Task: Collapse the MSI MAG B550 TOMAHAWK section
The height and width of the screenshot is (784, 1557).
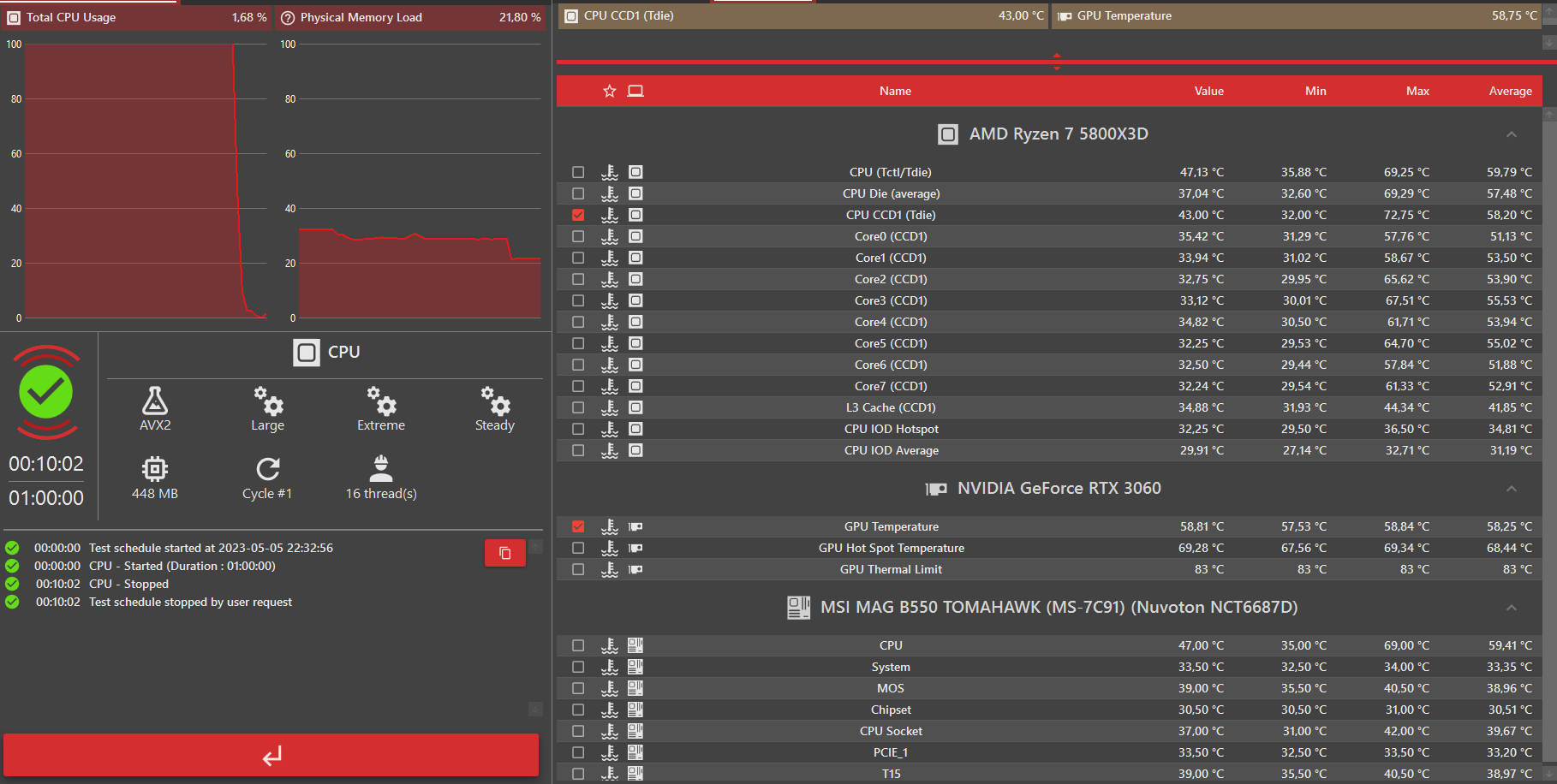Action: [1512, 608]
